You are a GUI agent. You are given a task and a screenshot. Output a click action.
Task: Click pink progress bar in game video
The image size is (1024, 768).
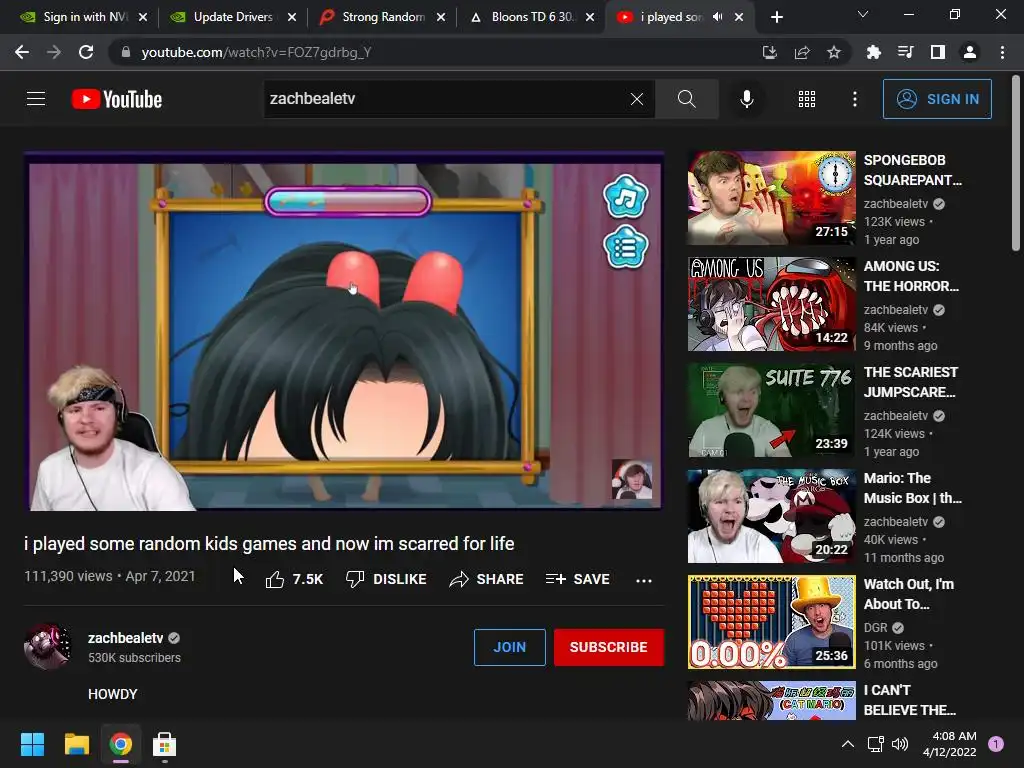pyautogui.click(x=348, y=201)
